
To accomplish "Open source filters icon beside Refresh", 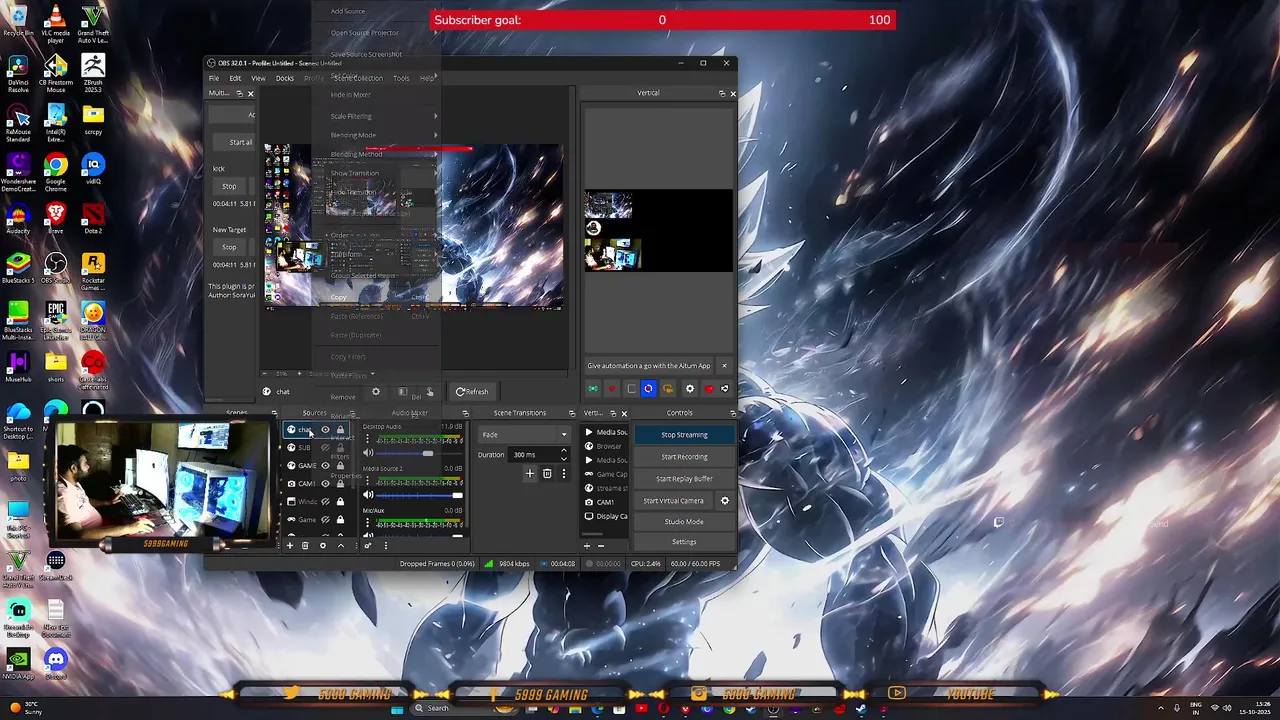I will tap(402, 392).
